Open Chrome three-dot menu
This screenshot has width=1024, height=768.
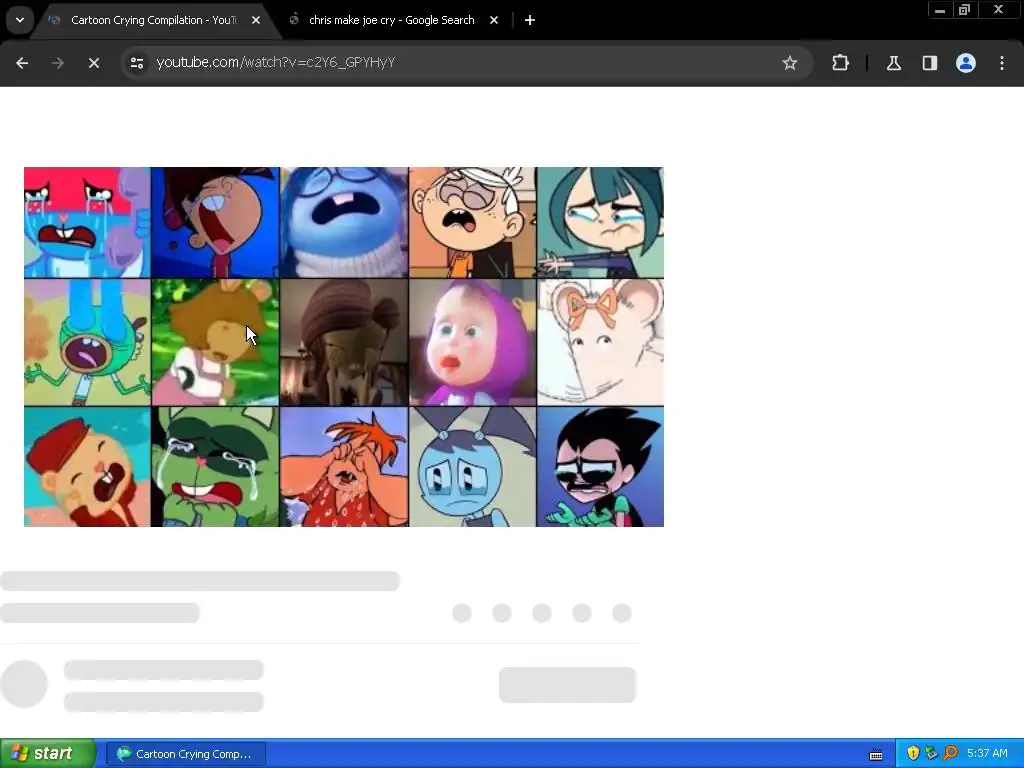(x=1002, y=63)
